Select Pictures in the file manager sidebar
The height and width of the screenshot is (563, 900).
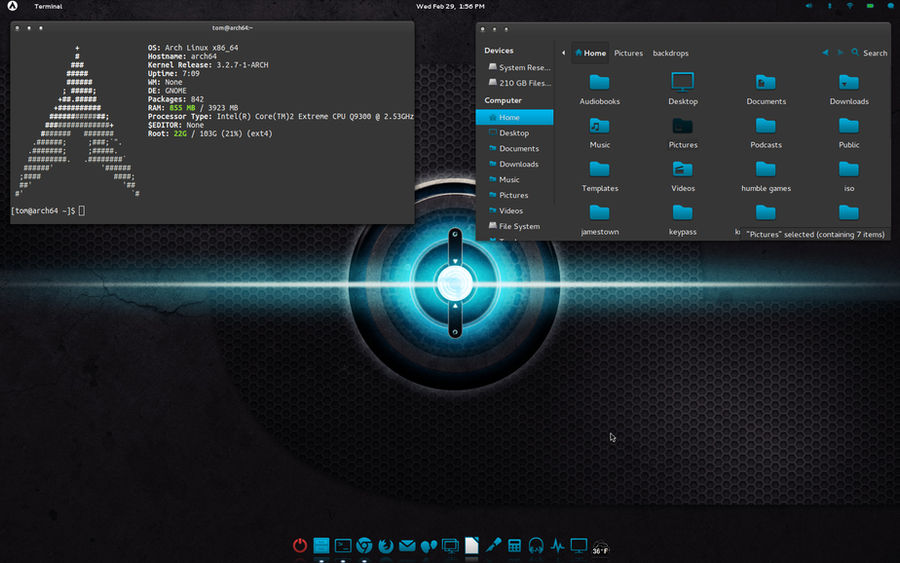point(515,195)
